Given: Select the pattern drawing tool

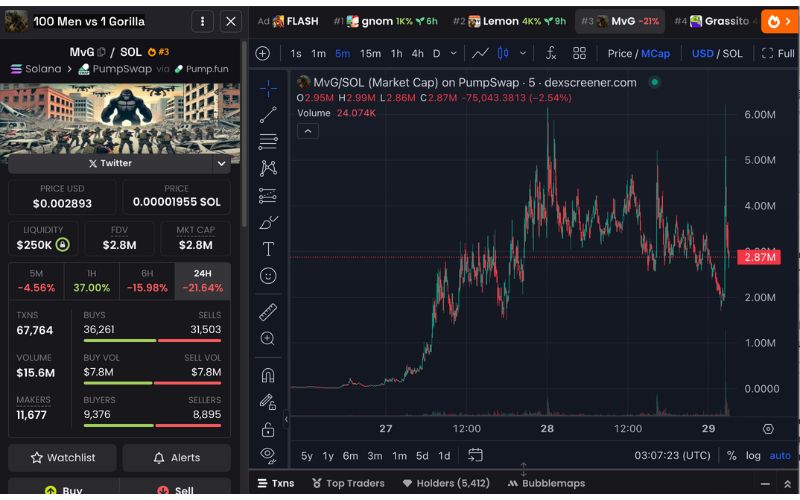Looking at the screenshot, I should coord(268,168).
